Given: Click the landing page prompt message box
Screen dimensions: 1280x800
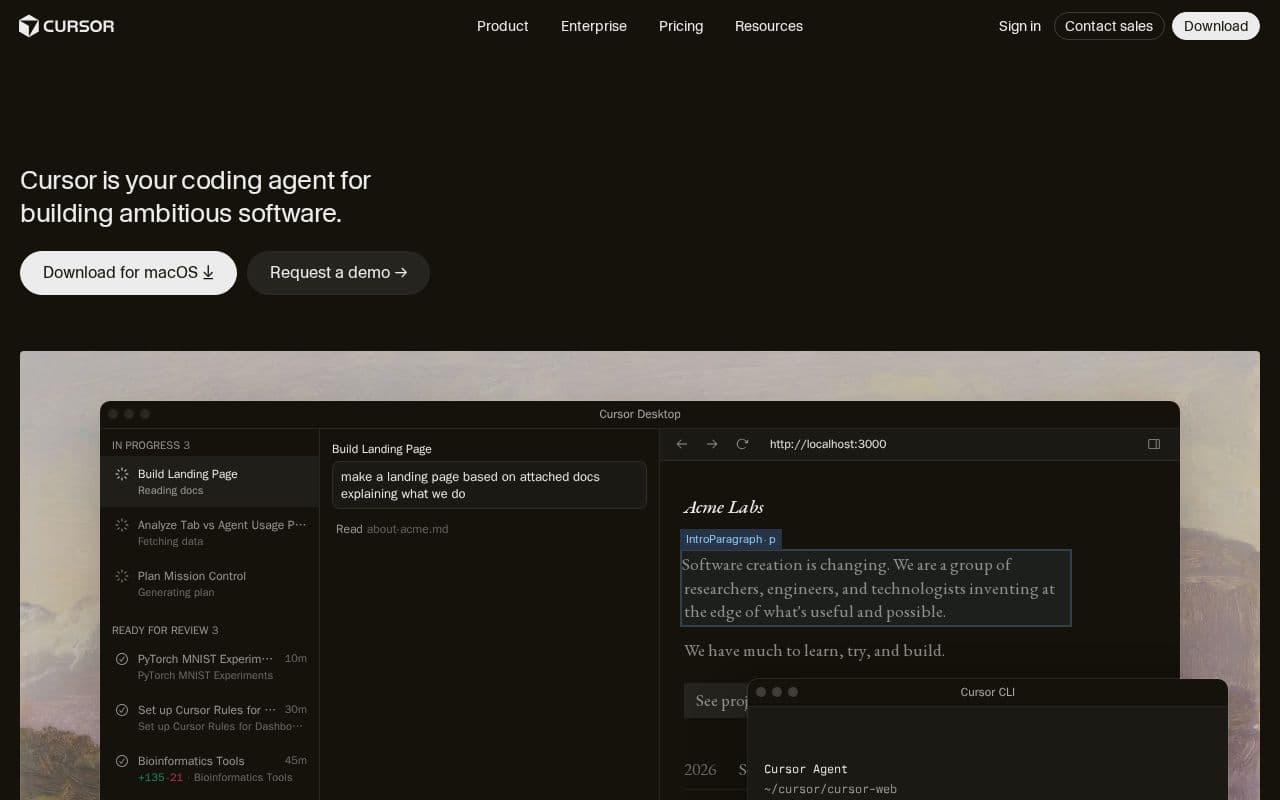Looking at the screenshot, I should 489,485.
